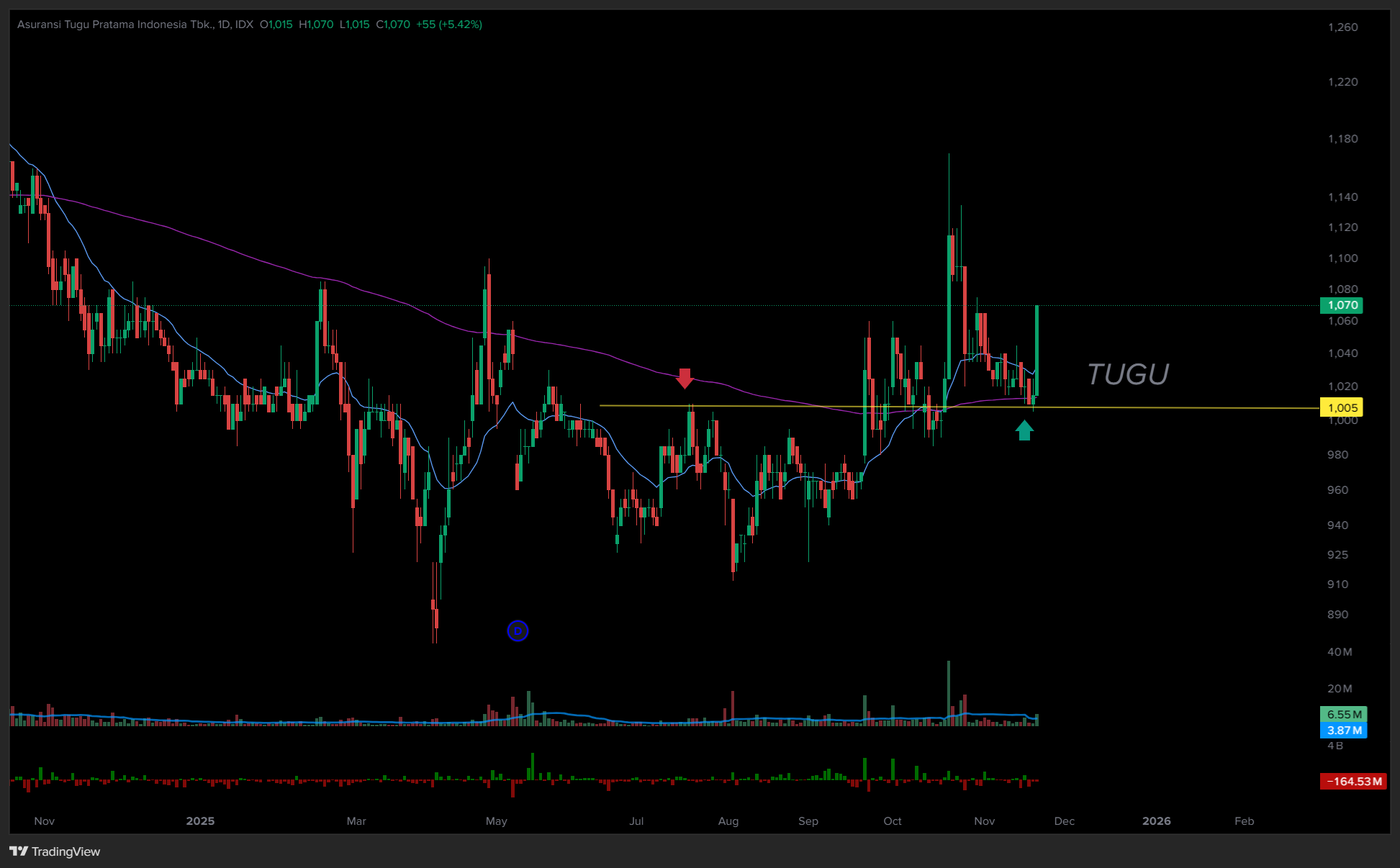Select the green 1,070 current price label
Viewport: 1400px width, 868px height.
coord(1342,305)
